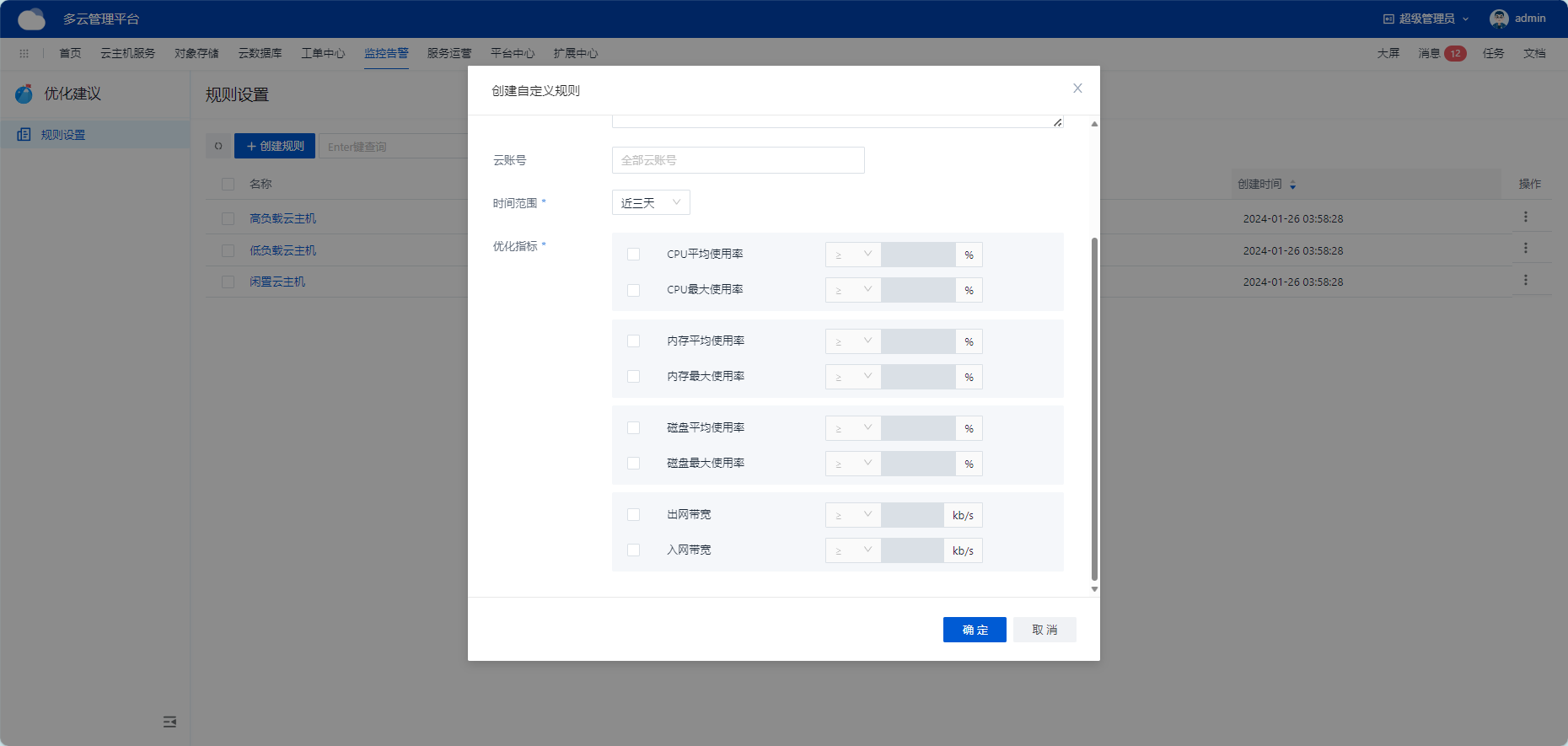The image size is (1568, 746).
Task: Check the 内存最大使用率 metric
Action: point(634,377)
